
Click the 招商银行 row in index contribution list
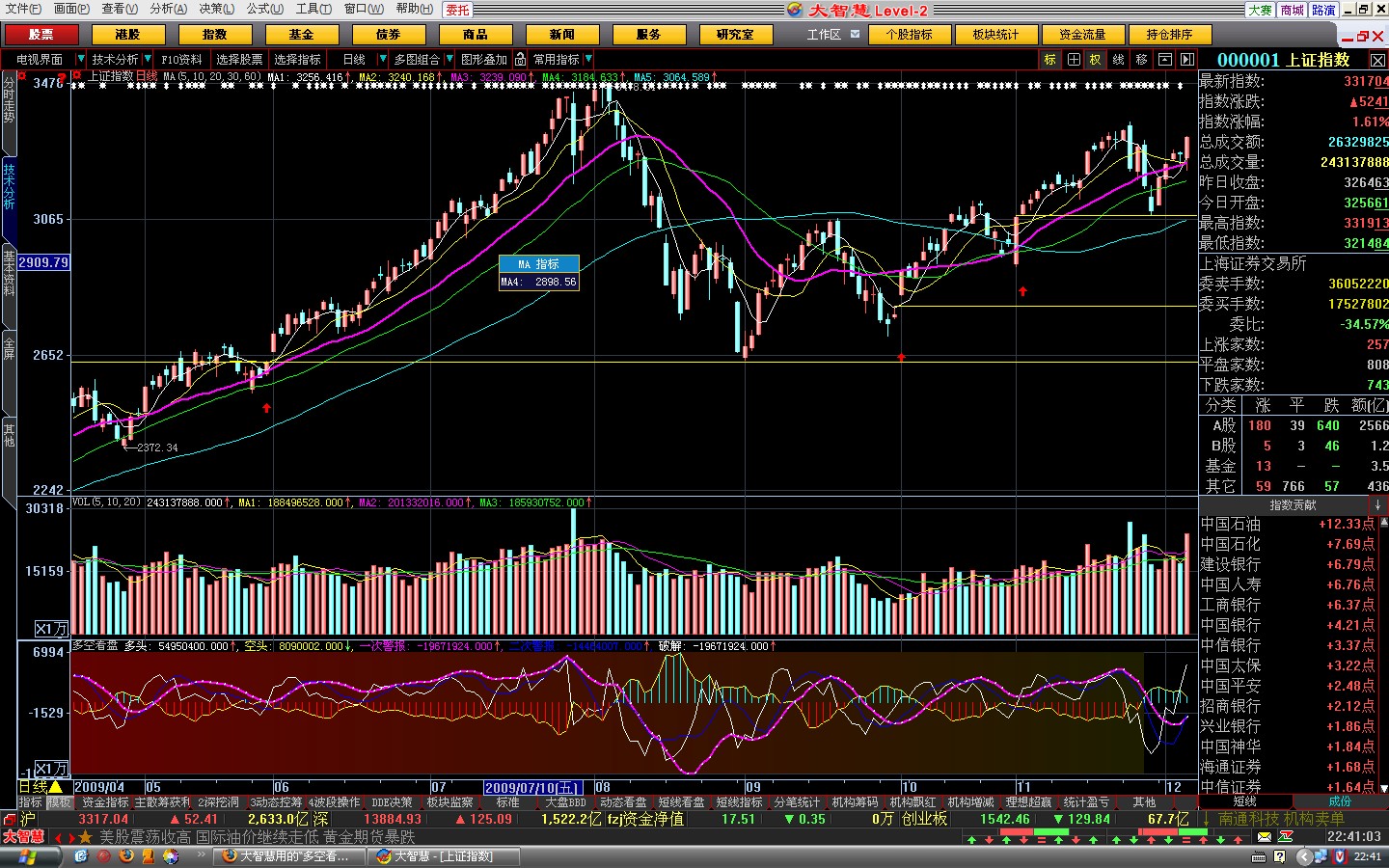pyautogui.click(x=1287, y=706)
